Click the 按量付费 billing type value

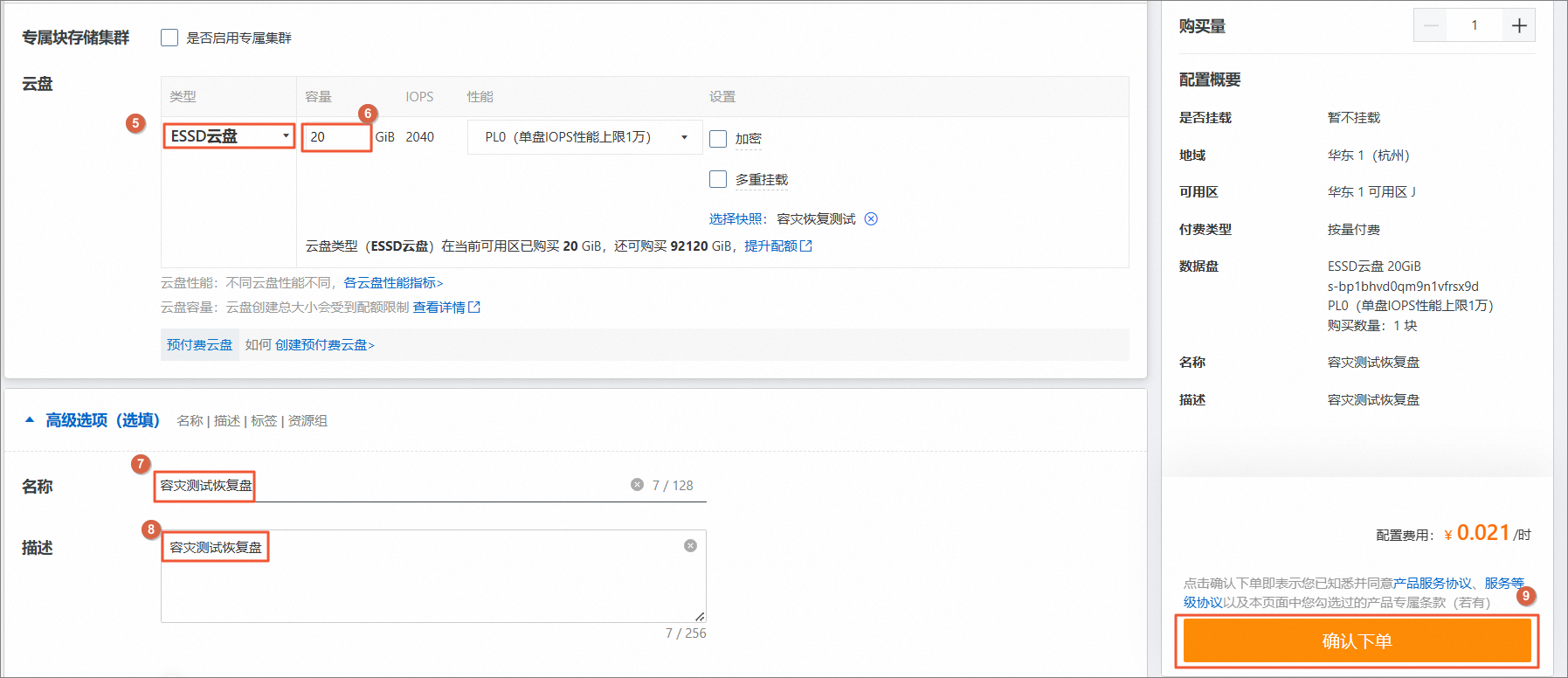coord(1354,230)
